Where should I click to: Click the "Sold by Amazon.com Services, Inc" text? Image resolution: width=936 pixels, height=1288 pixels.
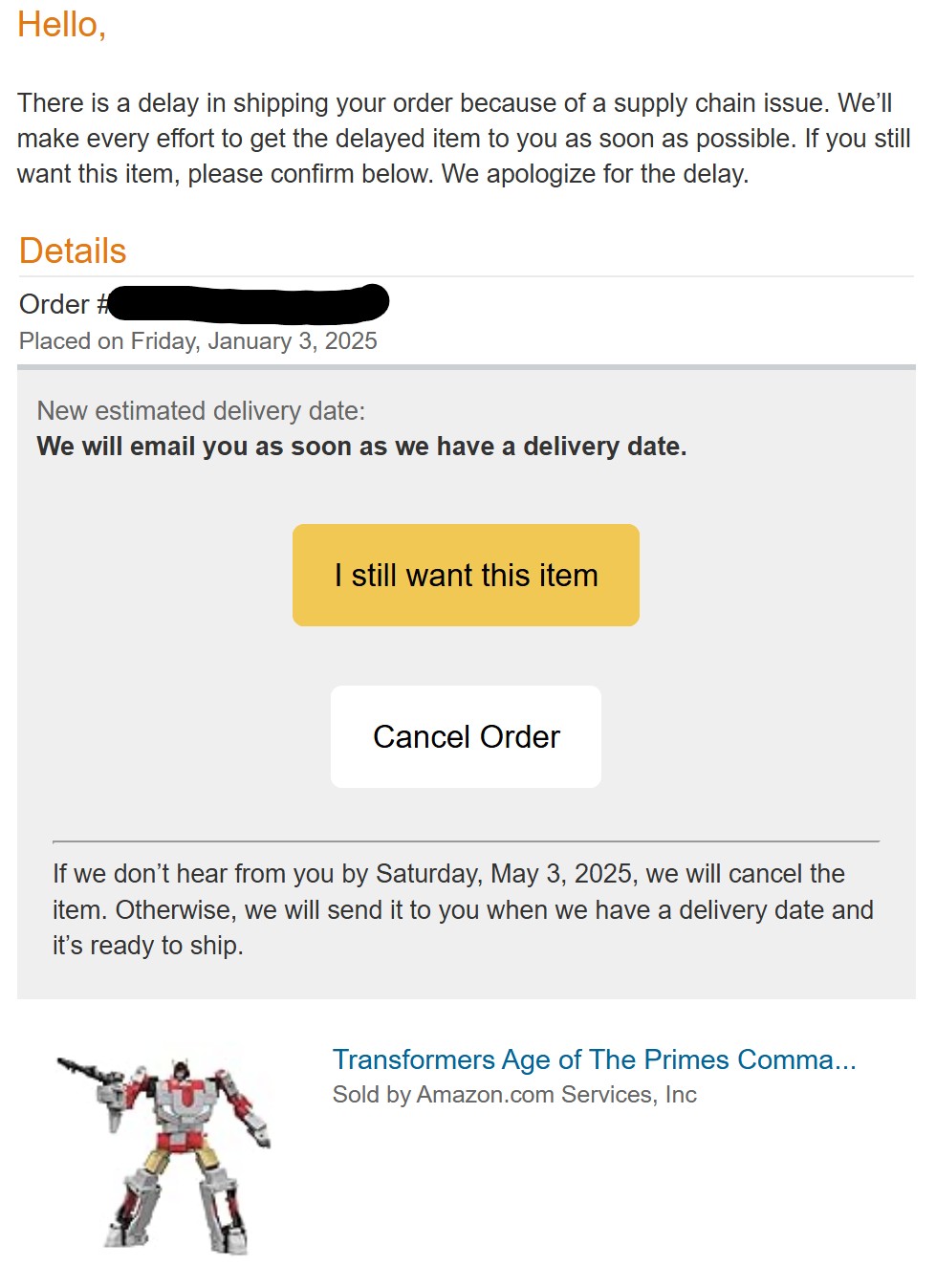click(514, 1095)
